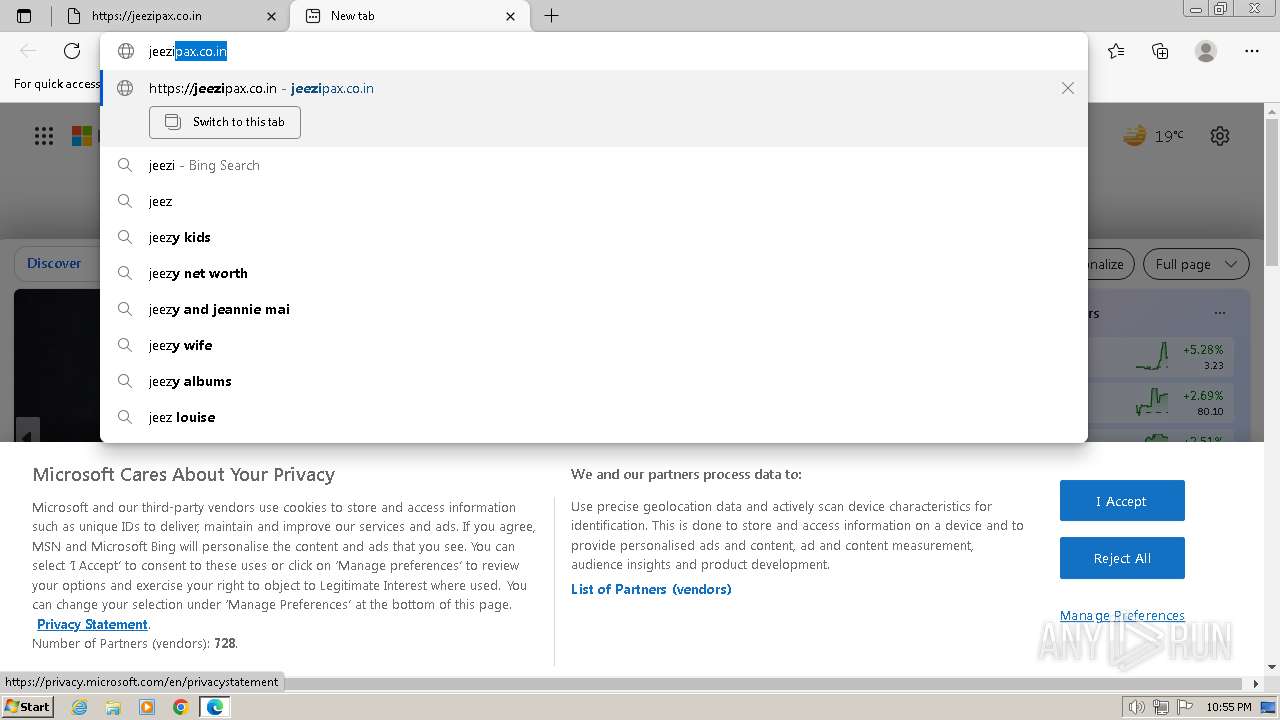Select the jeezy albums suggestion

[594, 381]
